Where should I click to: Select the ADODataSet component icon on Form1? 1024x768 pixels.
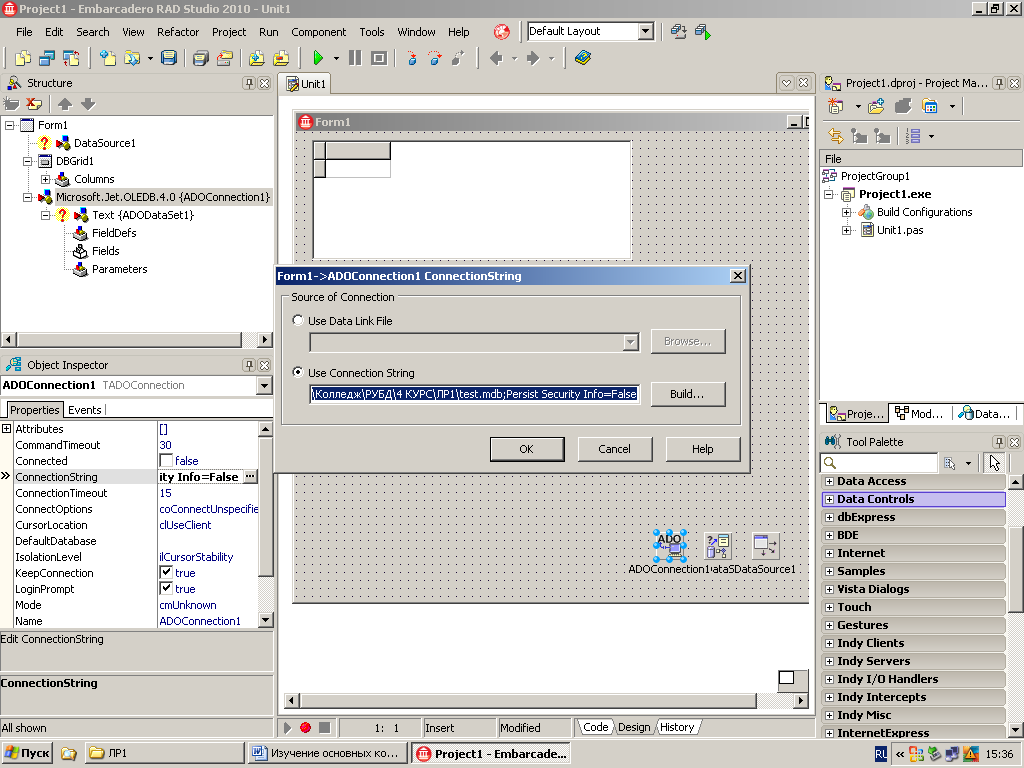[717, 546]
